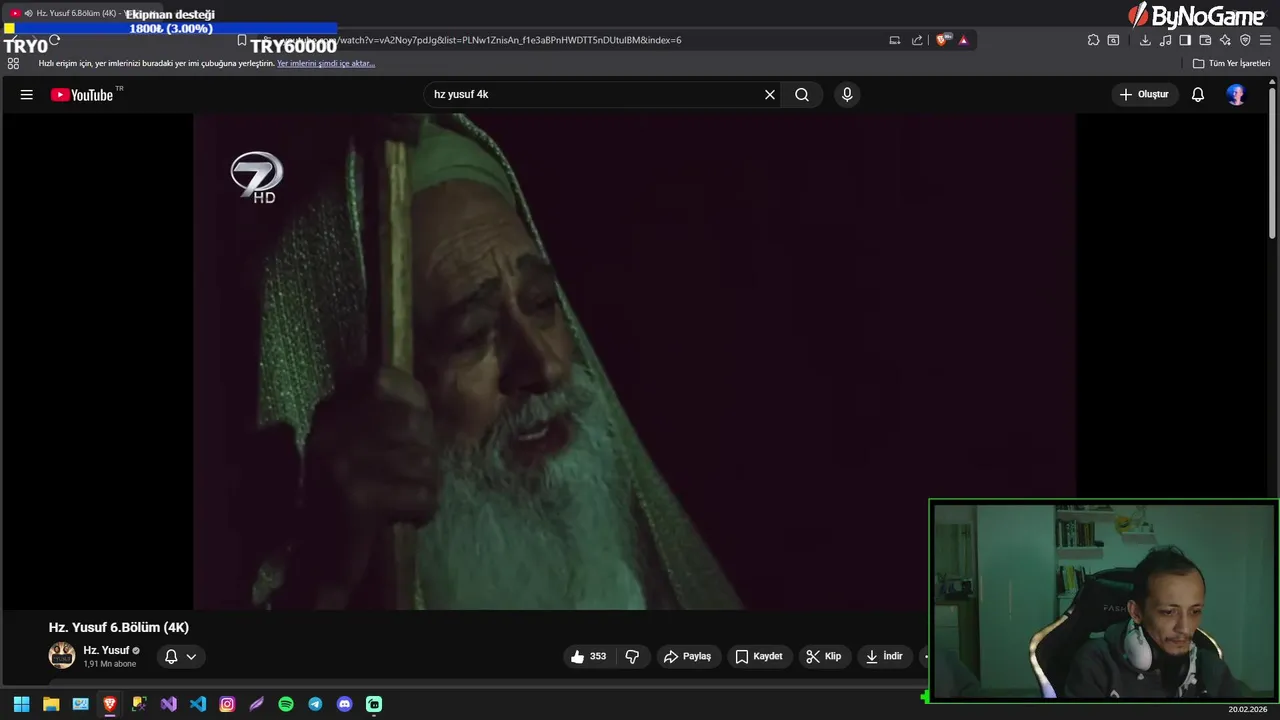The image size is (1280, 720).
Task: Click the video title 'Hz. Yusuf 6.Bölüm (4K)'
Action: pos(119,627)
